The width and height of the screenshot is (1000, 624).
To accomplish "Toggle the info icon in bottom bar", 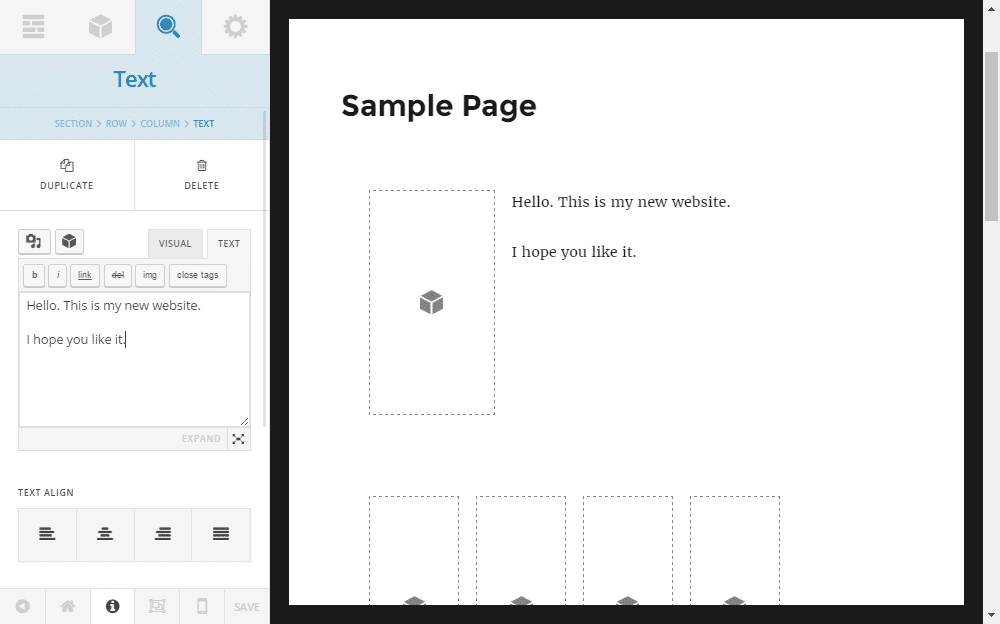I will pyautogui.click(x=112, y=606).
